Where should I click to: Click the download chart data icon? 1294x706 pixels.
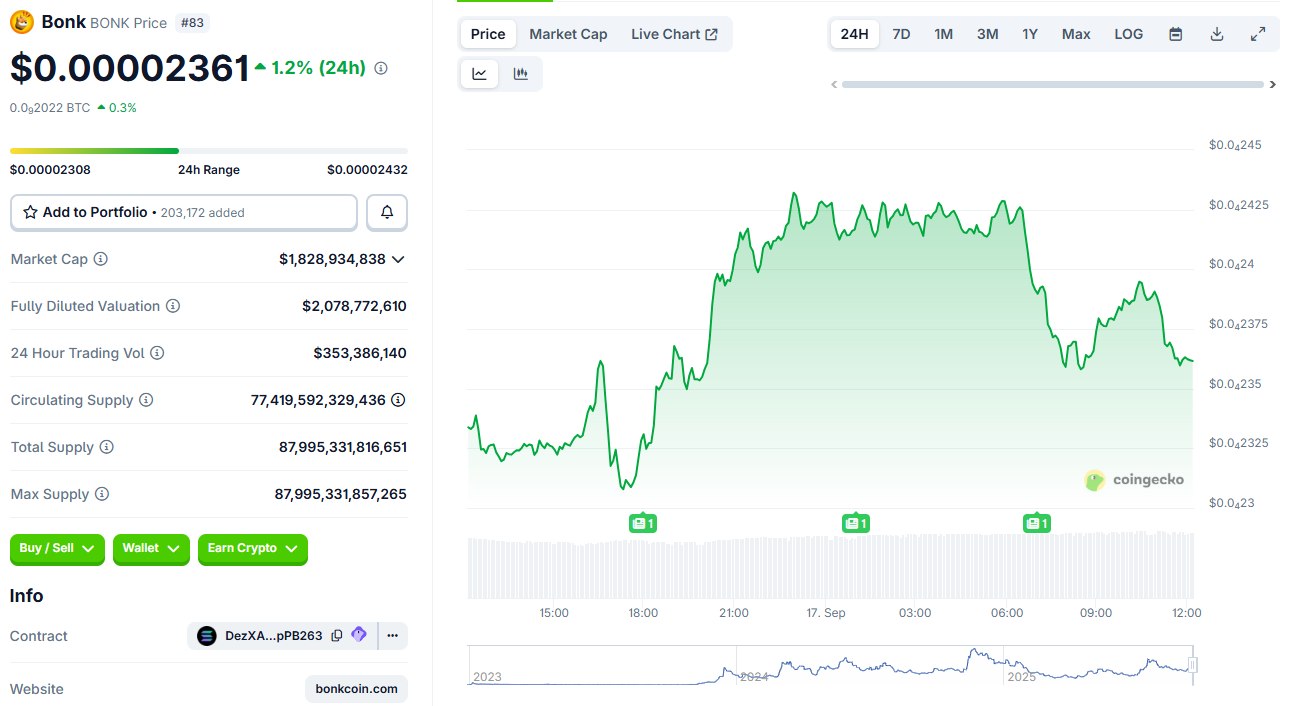click(1217, 34)
